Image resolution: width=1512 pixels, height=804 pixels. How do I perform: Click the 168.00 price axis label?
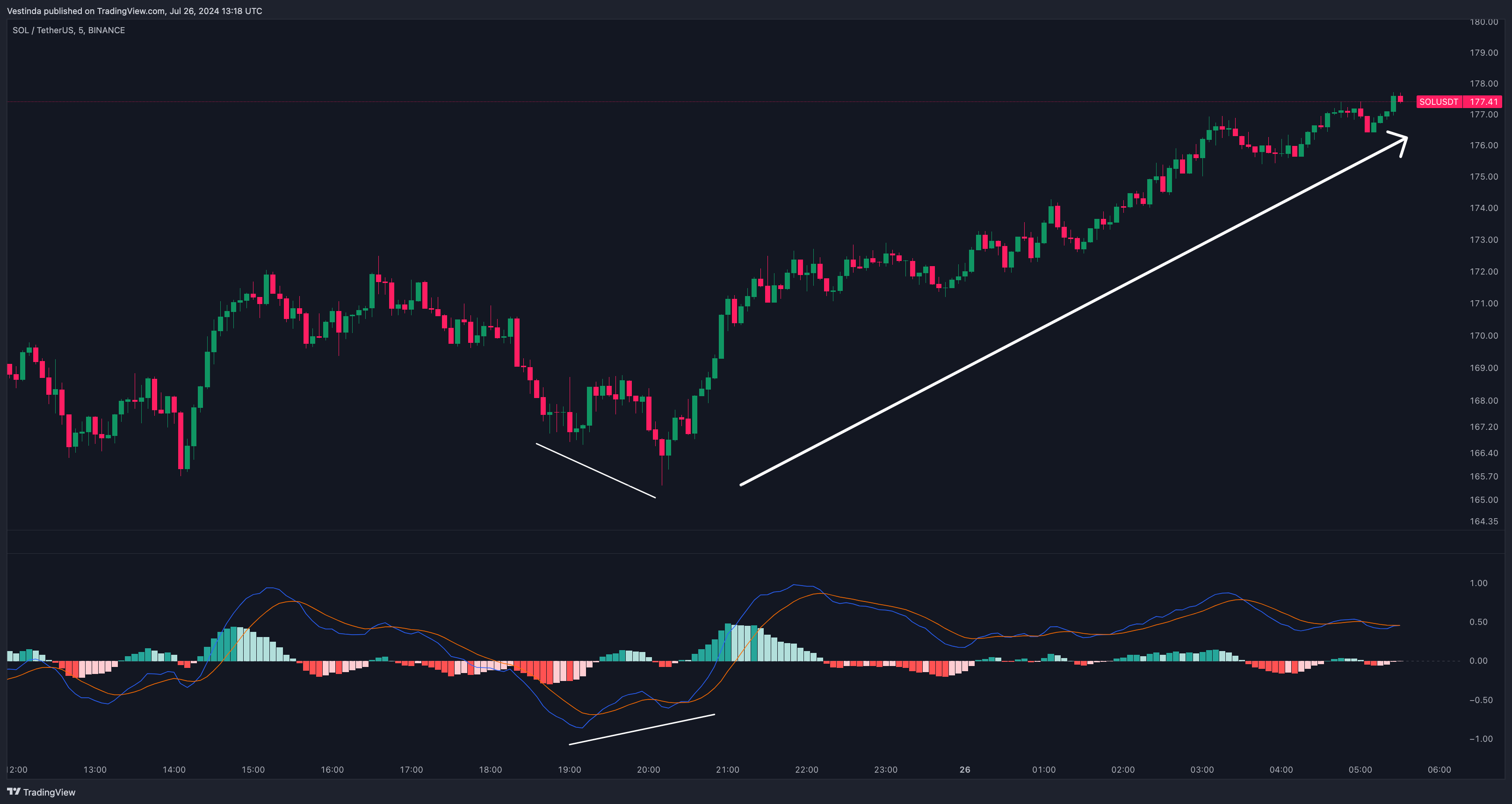click(x=1484, y=400)
